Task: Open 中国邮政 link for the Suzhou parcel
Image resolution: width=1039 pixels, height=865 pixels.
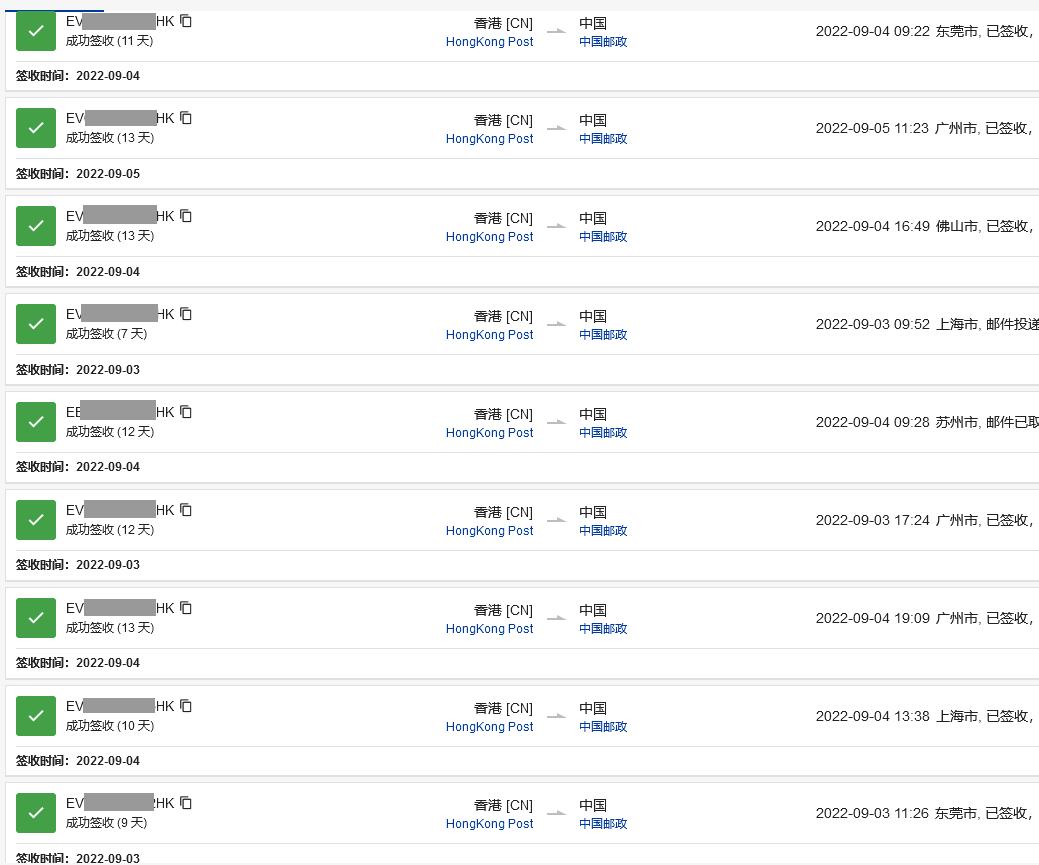Action: click(603, 433)
